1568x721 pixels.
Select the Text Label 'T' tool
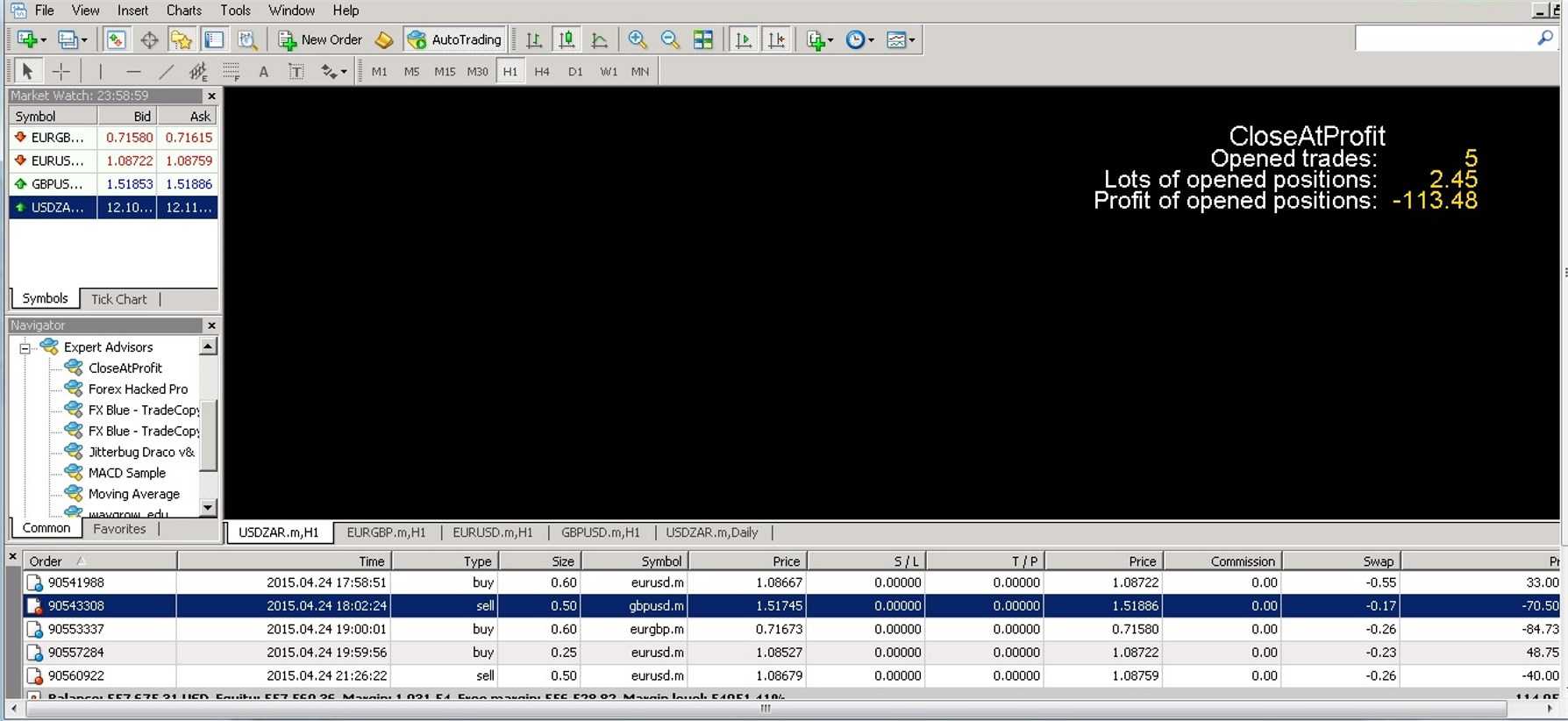pyautogui.click(x=296, y=71)
